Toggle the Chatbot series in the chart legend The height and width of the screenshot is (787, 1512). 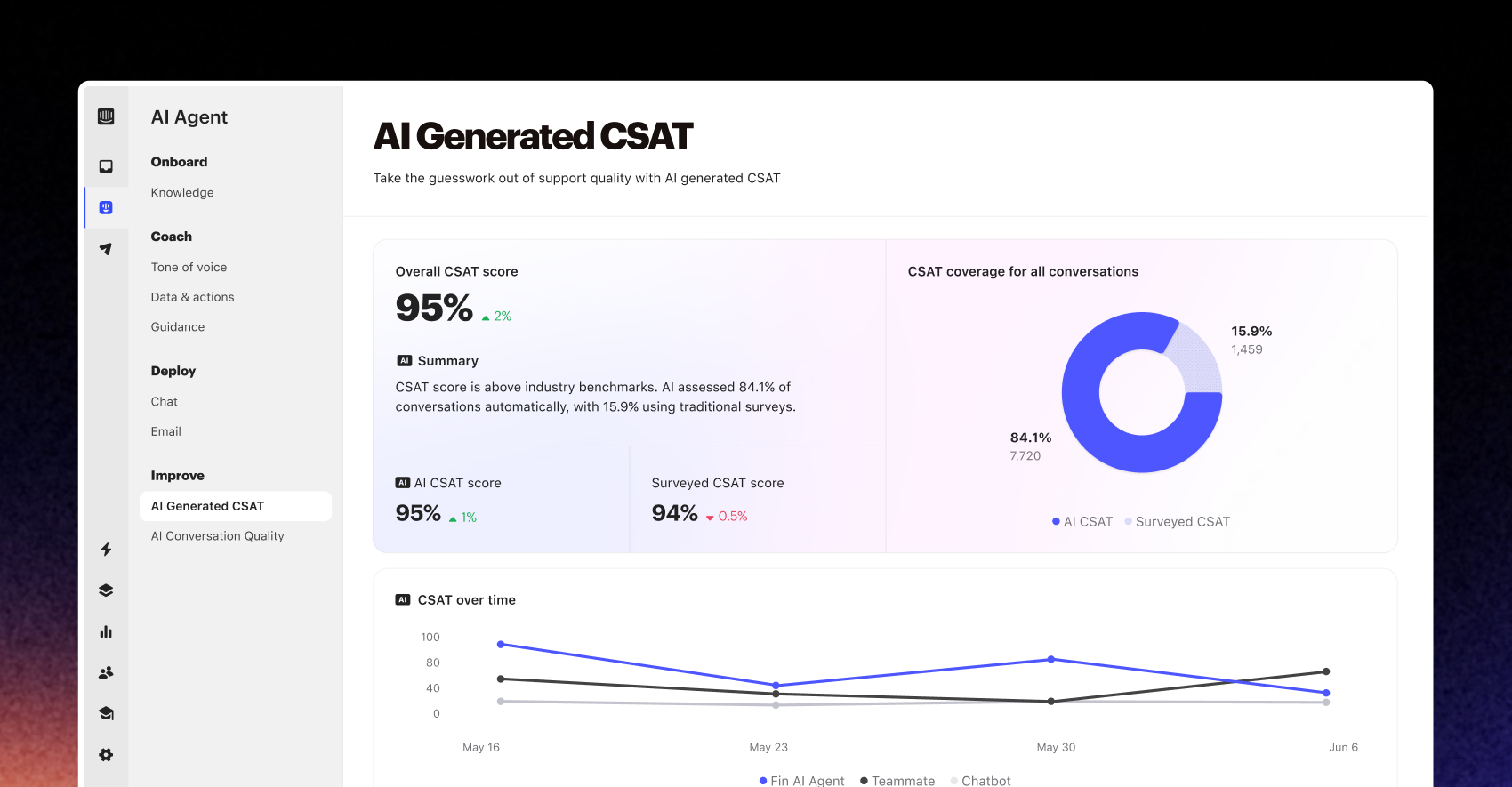pyautogui.click(x=981, y=781)
